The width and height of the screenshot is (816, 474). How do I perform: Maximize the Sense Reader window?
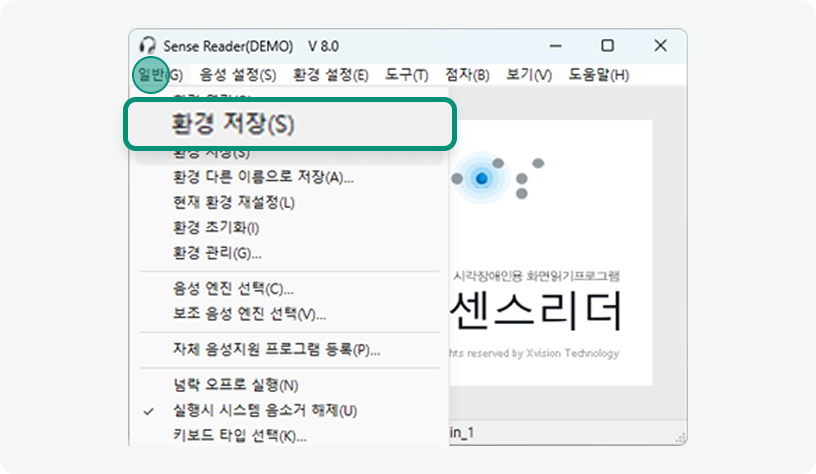607,46
